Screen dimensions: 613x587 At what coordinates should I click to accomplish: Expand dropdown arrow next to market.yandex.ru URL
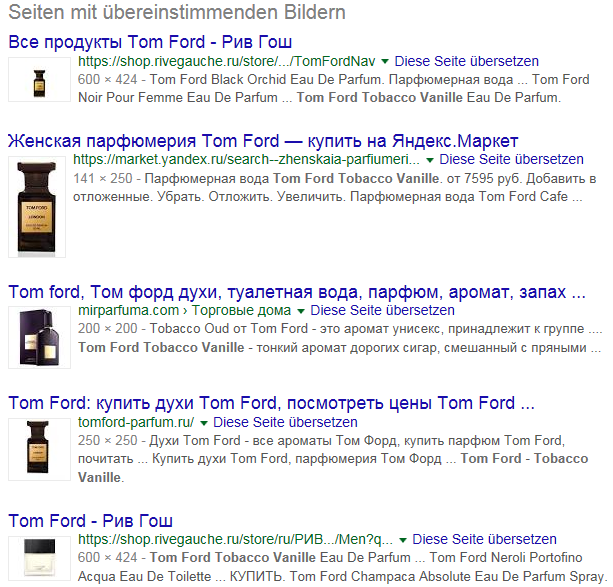pos(430,160)
